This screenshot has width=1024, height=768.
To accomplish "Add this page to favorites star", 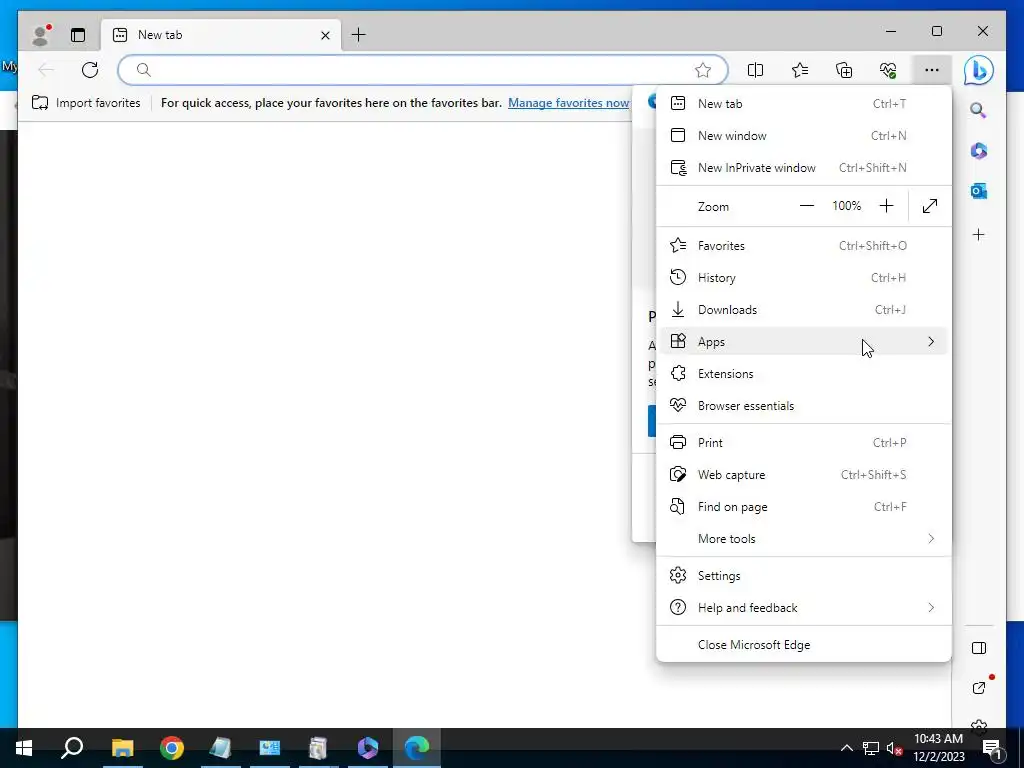I will tap(703, 70).
